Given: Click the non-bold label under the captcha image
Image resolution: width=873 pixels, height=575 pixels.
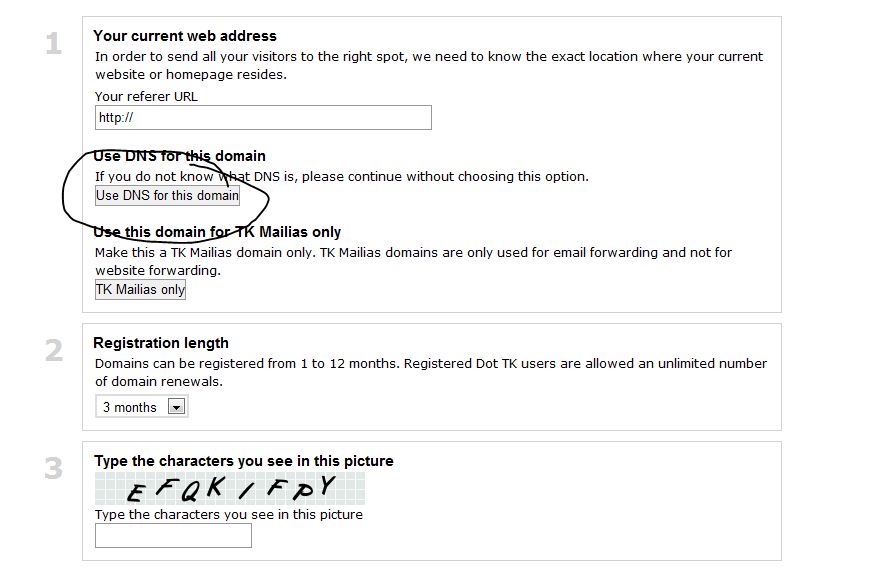Looking at the screenshot, I should pyautogui.click(x=228, y=515).
